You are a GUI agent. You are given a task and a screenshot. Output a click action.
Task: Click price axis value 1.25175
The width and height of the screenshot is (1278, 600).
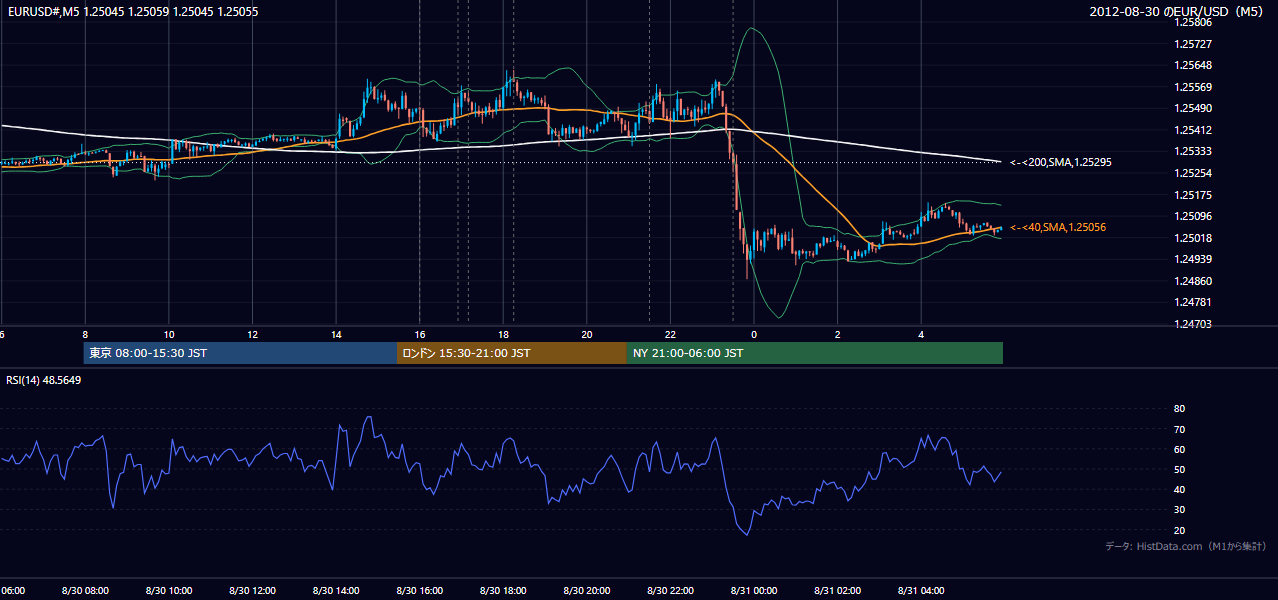pyautogui.click(x=1193, y=195)
